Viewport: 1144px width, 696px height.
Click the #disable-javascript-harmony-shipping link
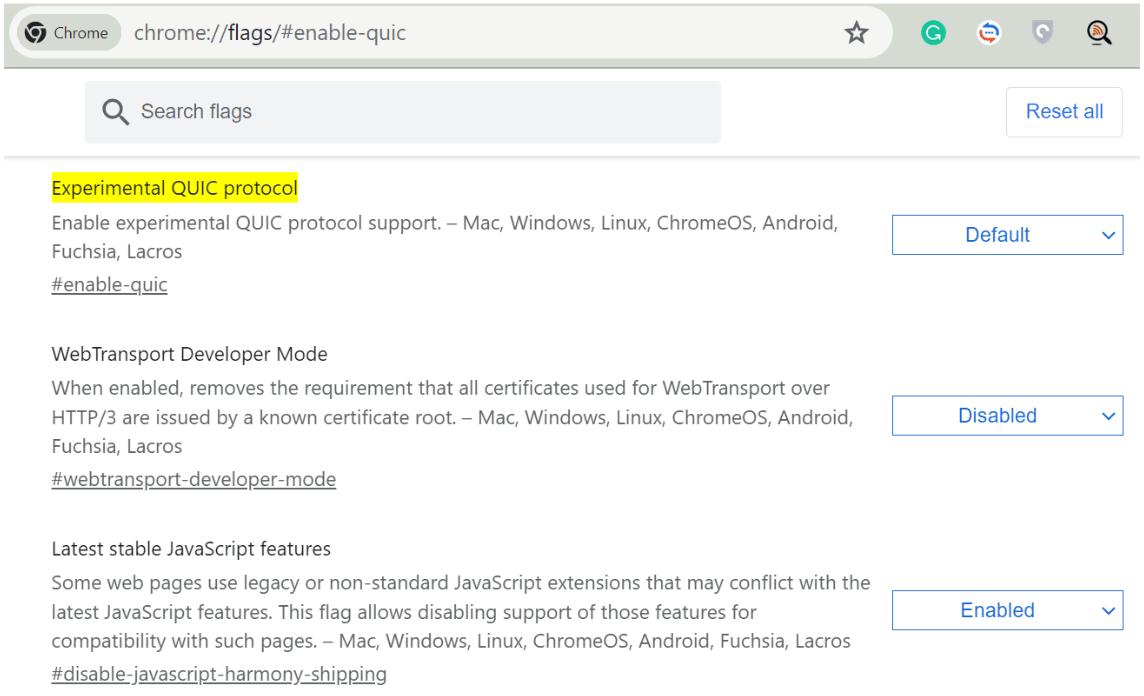(x=219, y=674)
